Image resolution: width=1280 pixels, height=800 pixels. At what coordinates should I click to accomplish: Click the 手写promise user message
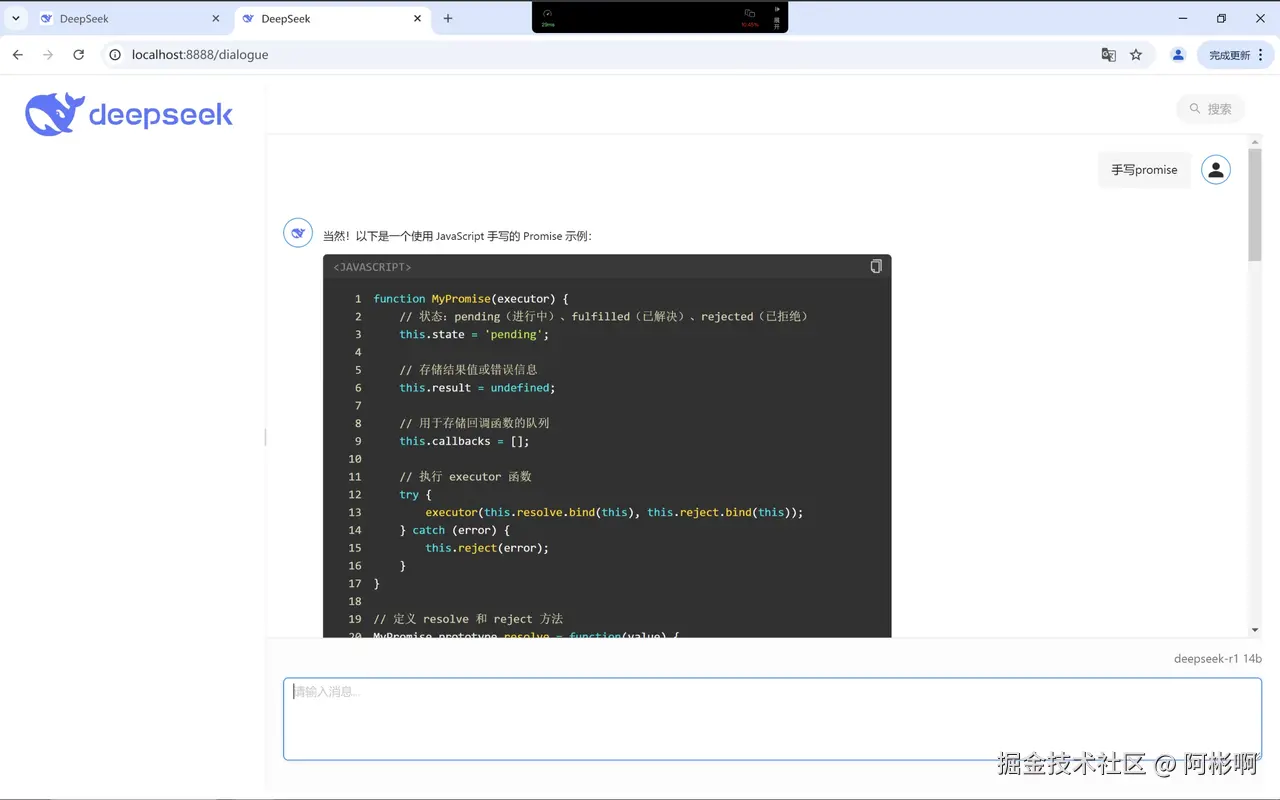tap(1144, 170)
